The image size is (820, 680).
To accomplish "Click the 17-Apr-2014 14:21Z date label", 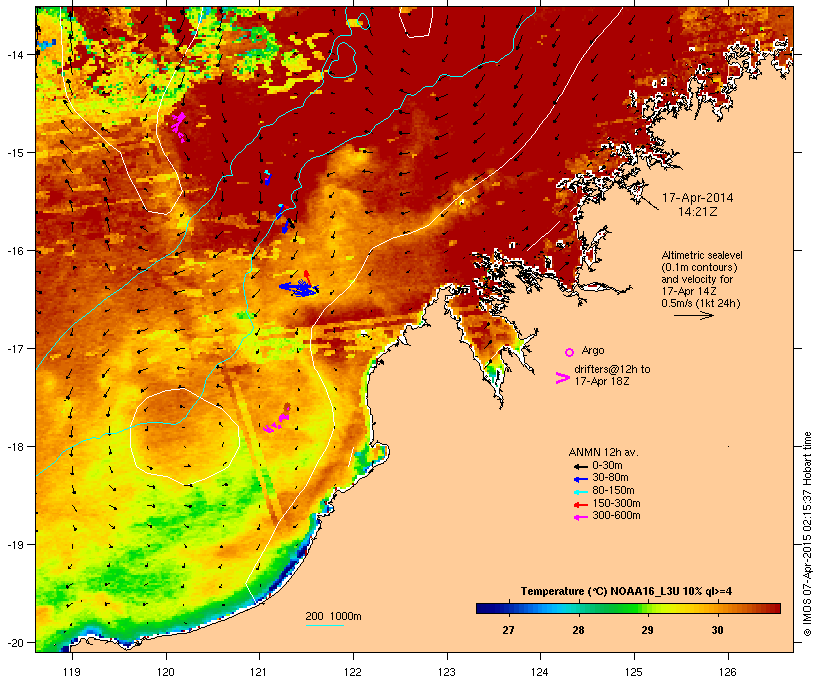I will pos(698,205).
